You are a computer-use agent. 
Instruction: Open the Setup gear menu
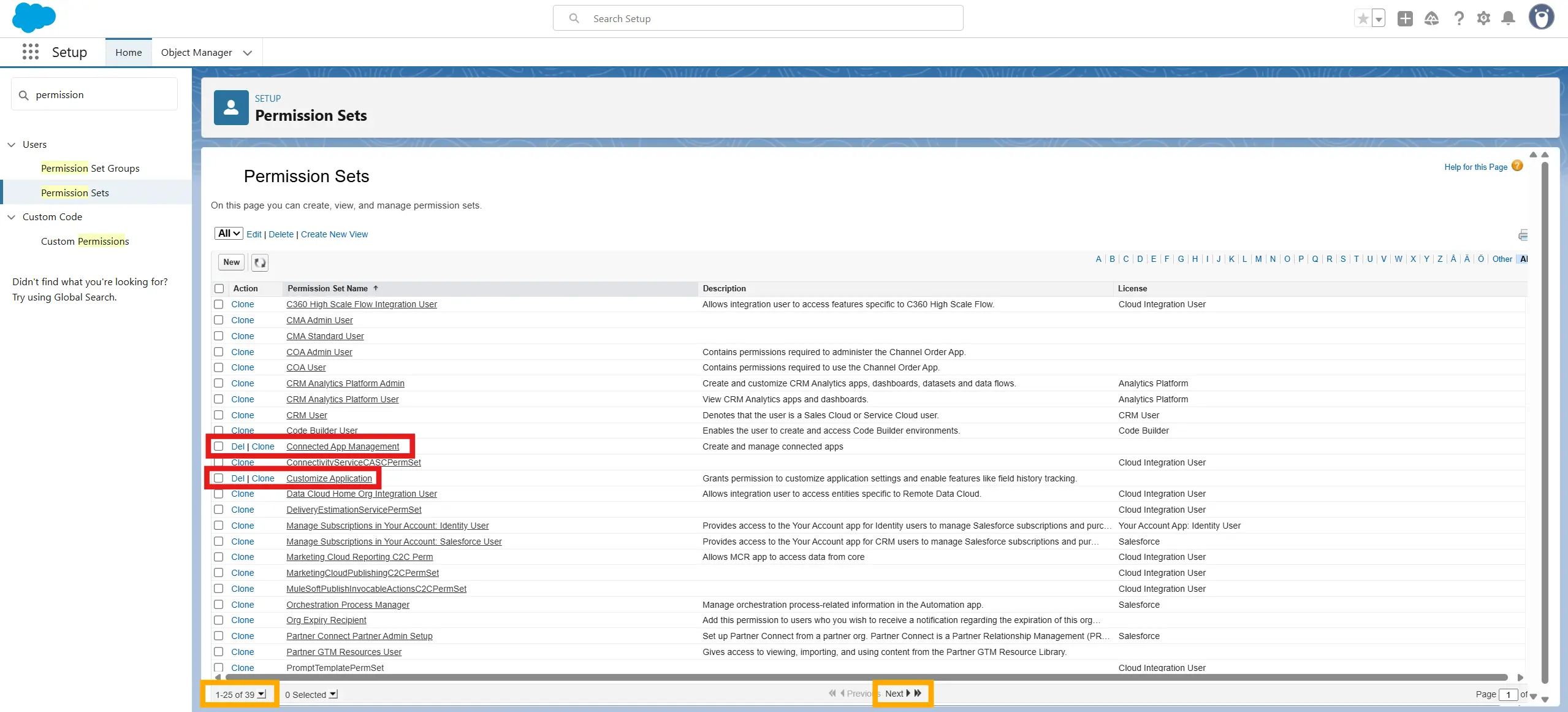point(1483,18)
